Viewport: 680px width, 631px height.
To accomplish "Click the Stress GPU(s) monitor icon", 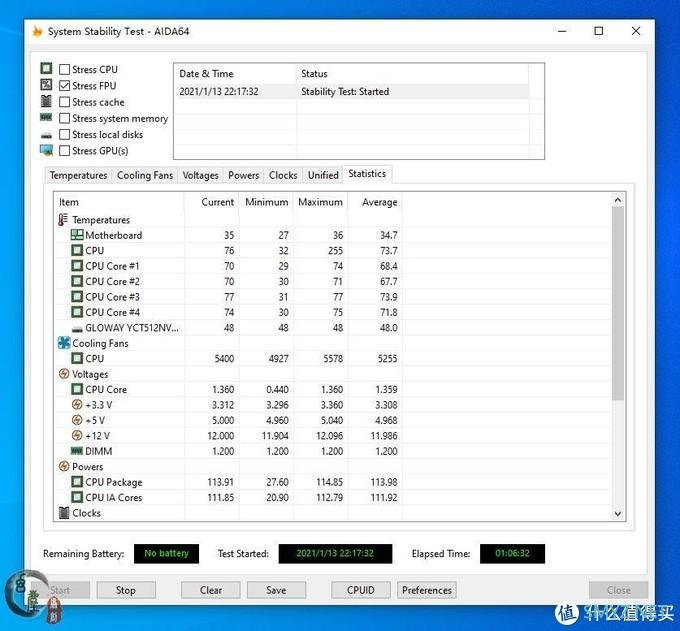I will pos(46,150).
